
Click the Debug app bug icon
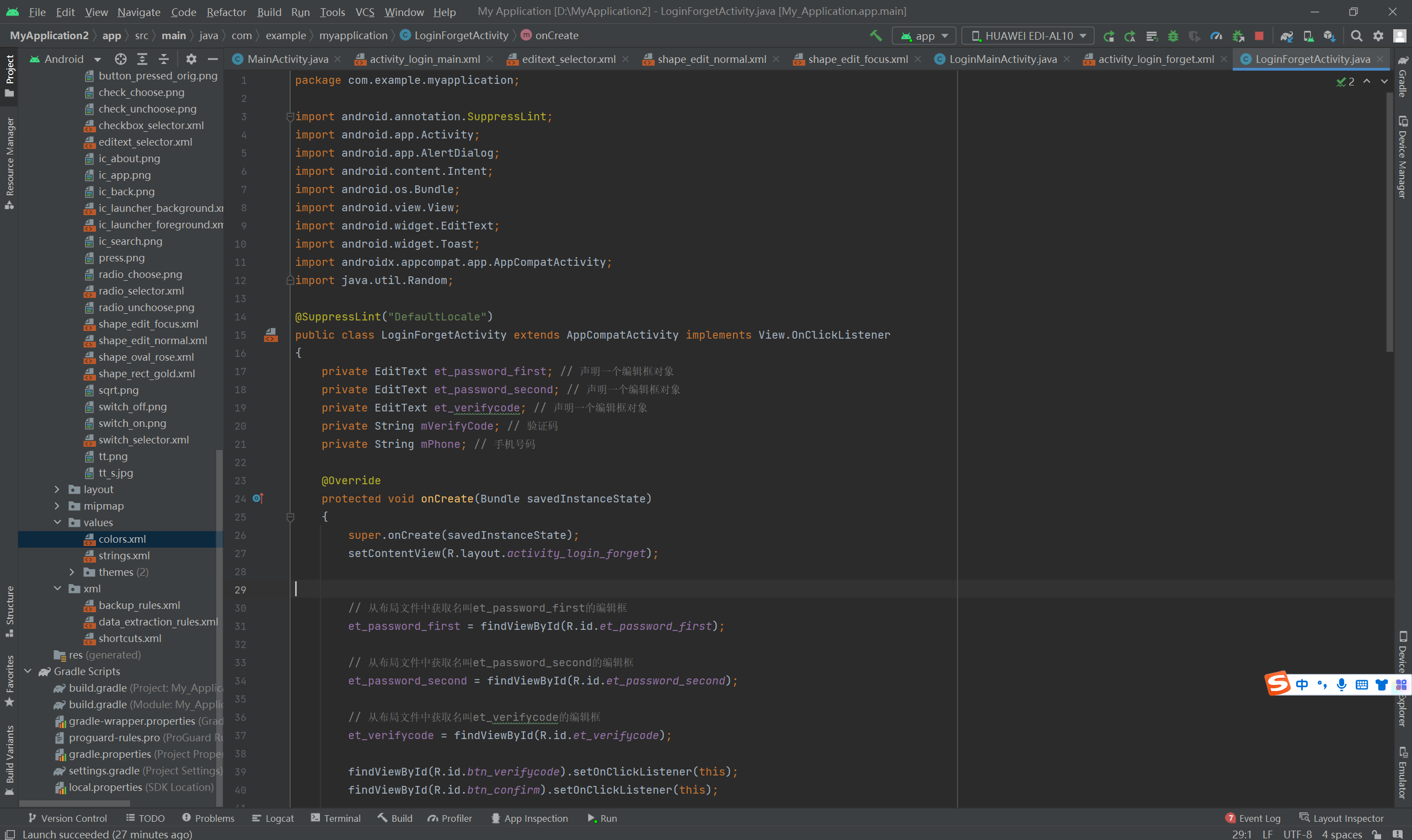pos(1173,36)
